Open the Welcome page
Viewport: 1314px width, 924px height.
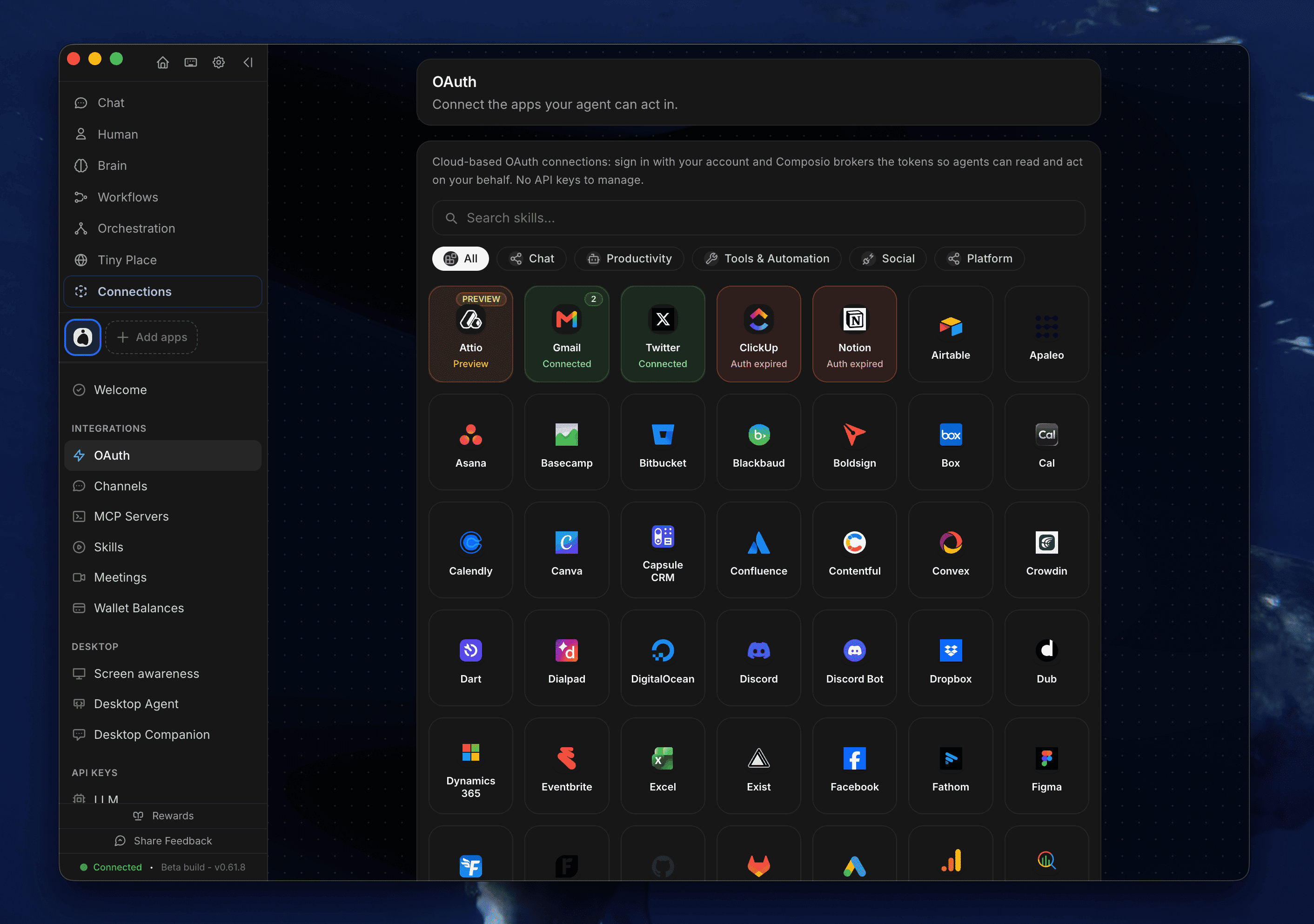click(162, 389)
